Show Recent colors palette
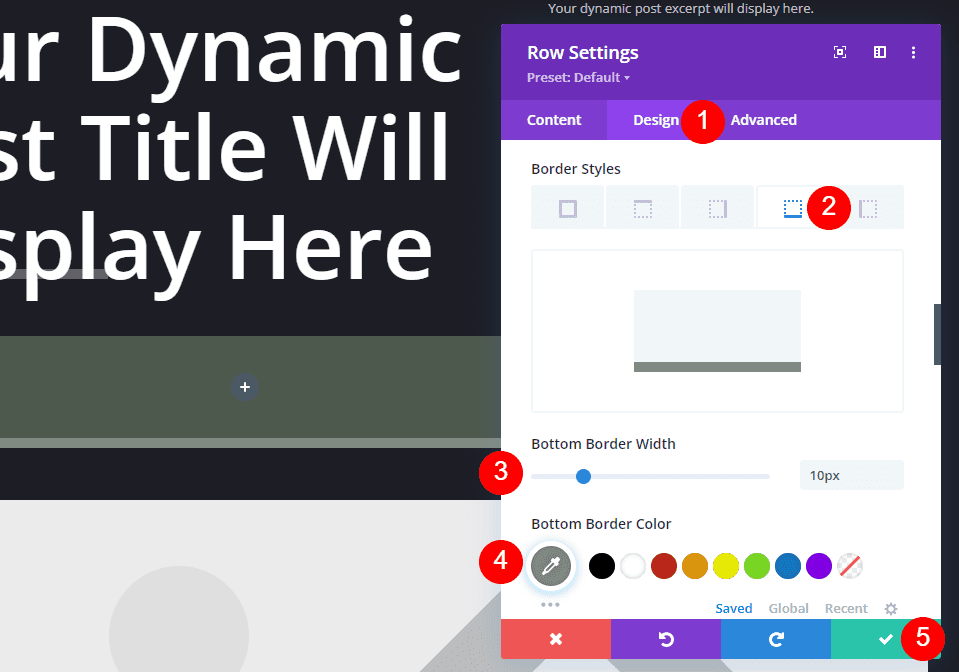The height and width of the screenshot is (672, 959). tap(846, 608)
